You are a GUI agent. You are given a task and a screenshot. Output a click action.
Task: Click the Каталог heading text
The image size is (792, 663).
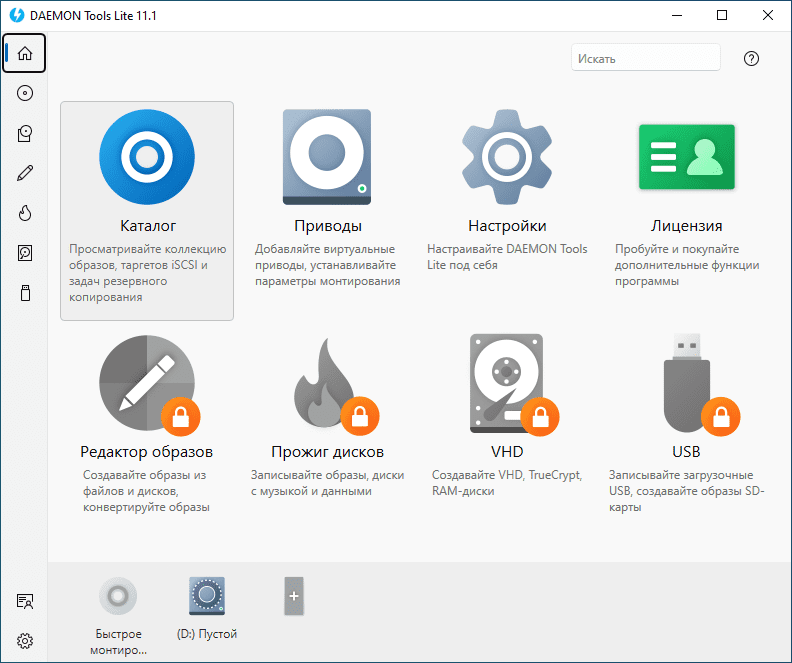148,226
